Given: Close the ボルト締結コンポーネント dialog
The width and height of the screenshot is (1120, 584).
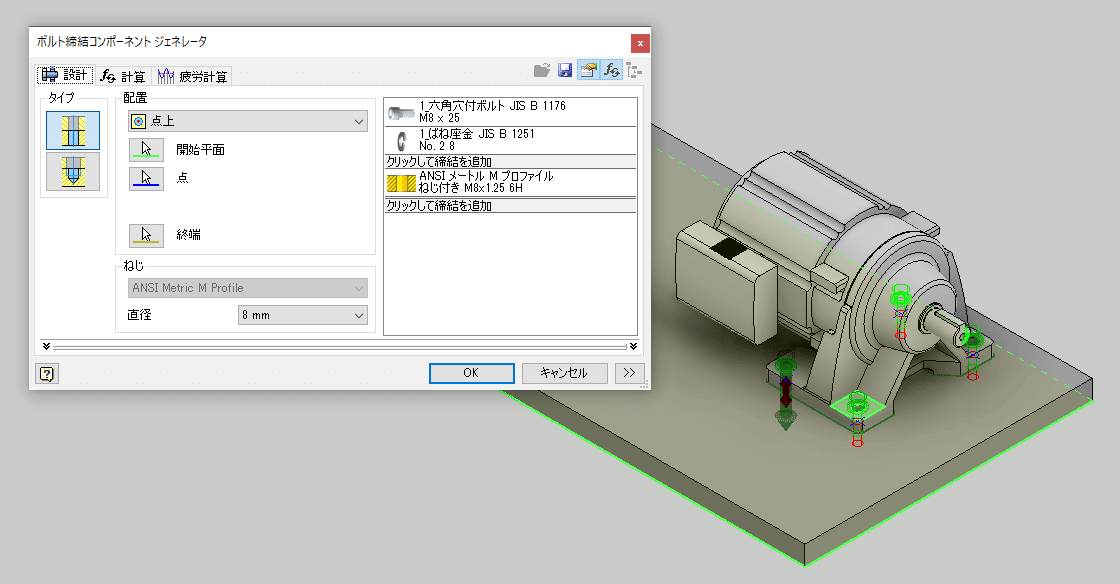Looking at the screenshot, I should (x=640, y=44).
